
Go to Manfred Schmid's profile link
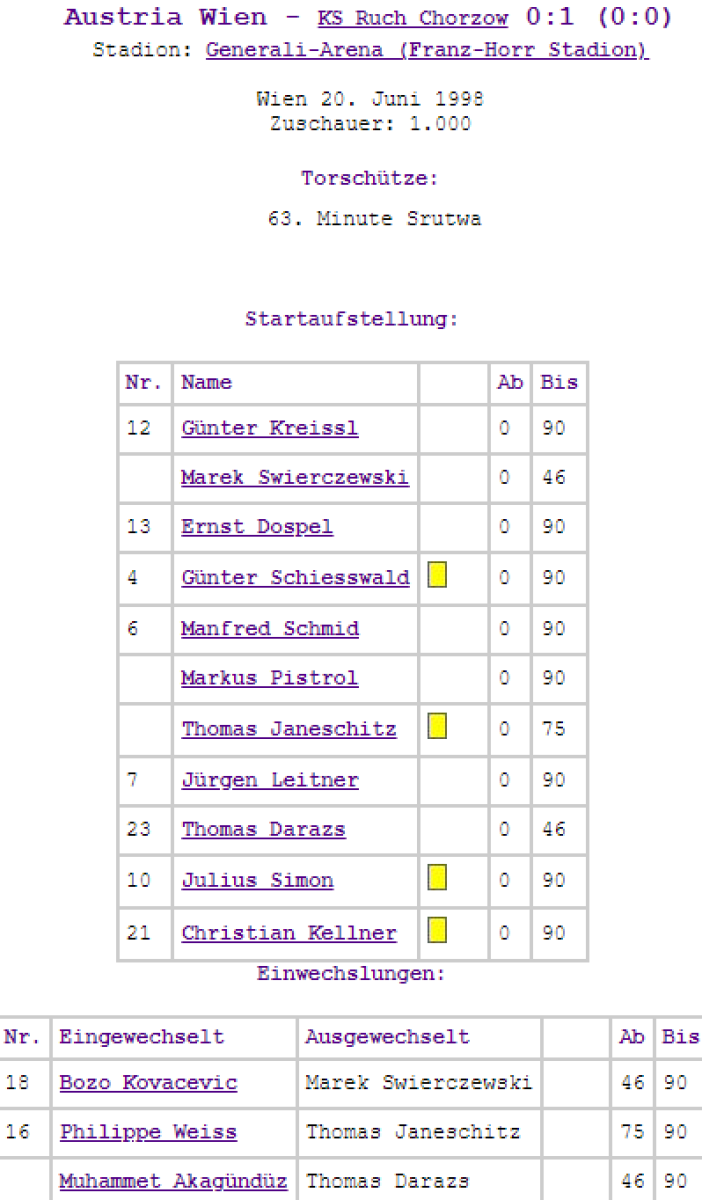[x=270, y=629]
